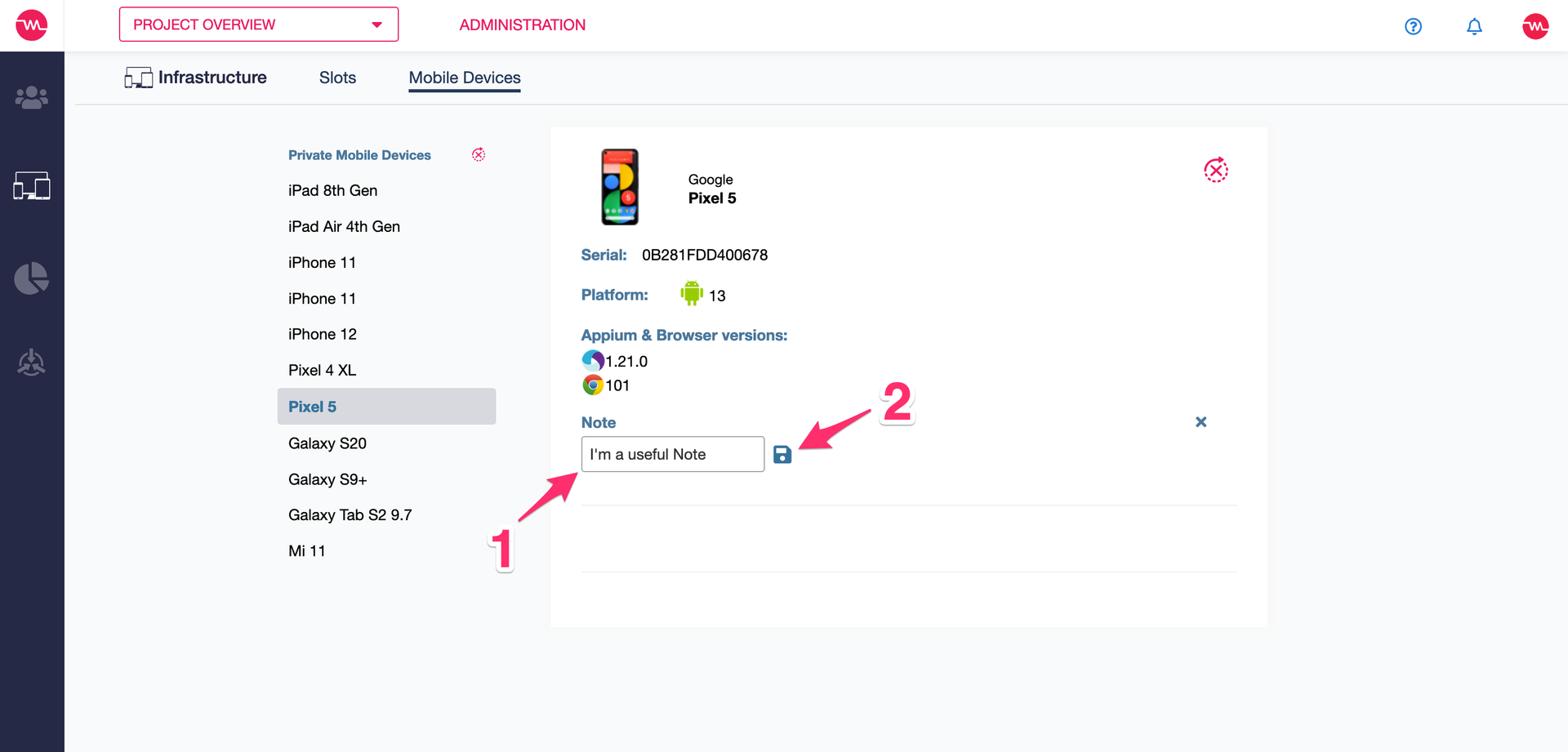Open the team members sidebar icon

click(32, 97)
